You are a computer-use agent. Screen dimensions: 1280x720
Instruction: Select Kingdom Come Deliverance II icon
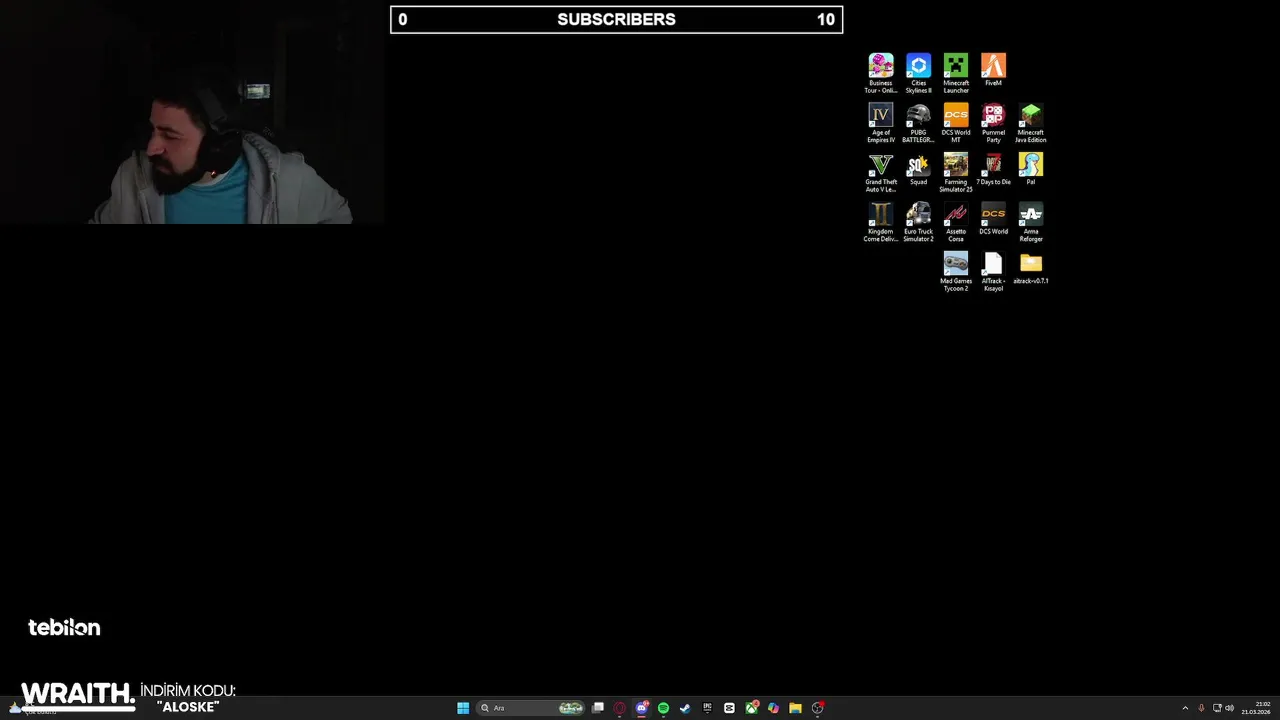[881, 222]
